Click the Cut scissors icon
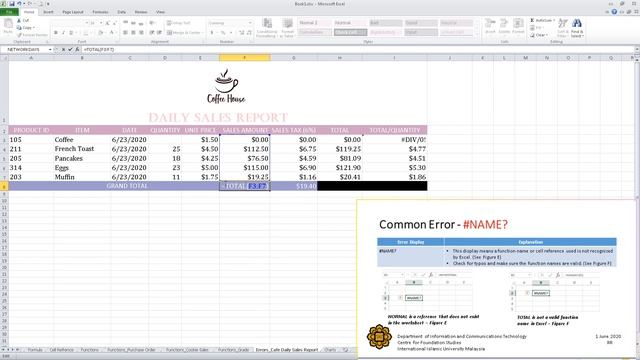The image size is (640, 360). pyautogui.click(x=19, y=20)
